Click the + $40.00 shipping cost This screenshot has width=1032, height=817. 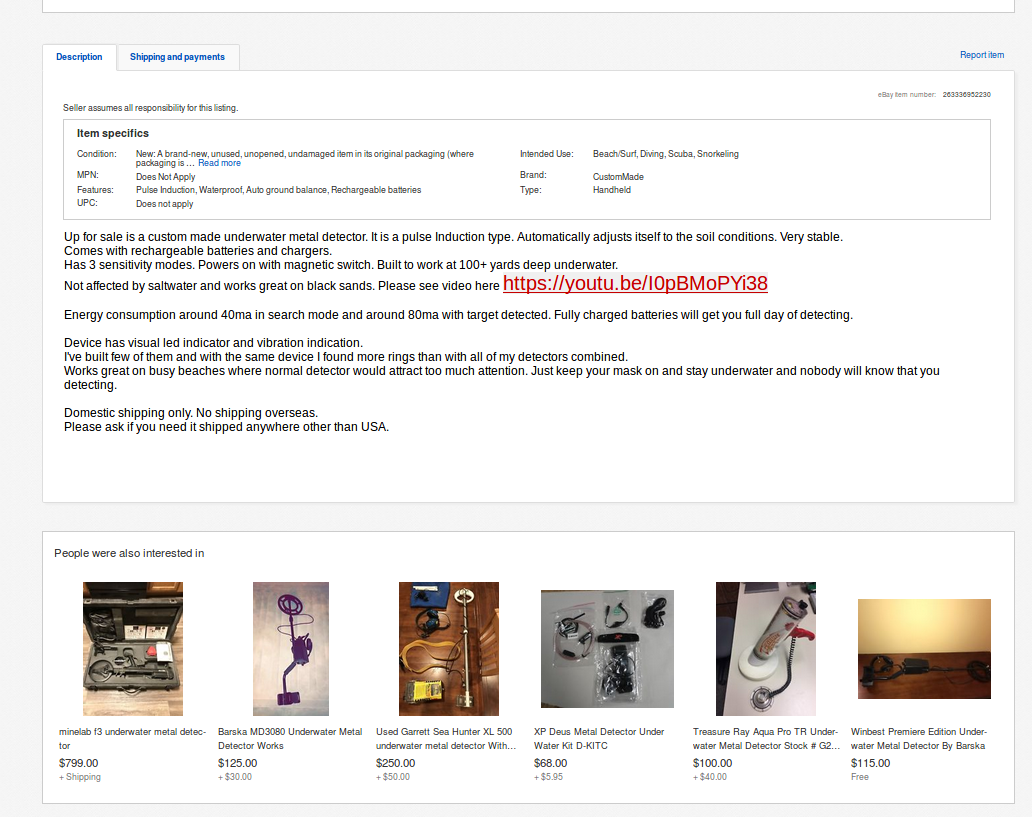tap(710, 777)
